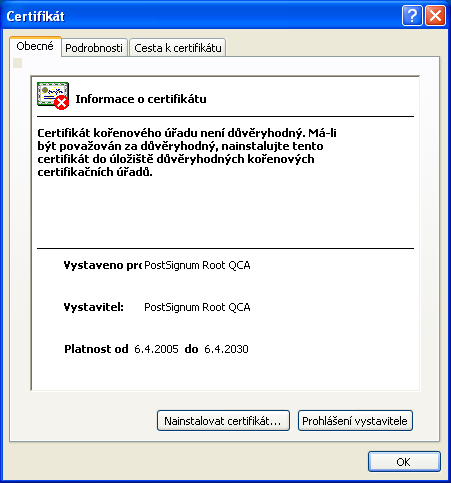Image resolution: width=451 pixels, height=483 pixels.
Task: Click the Informace o certifikátu heading
Action: tap(141, 99)
